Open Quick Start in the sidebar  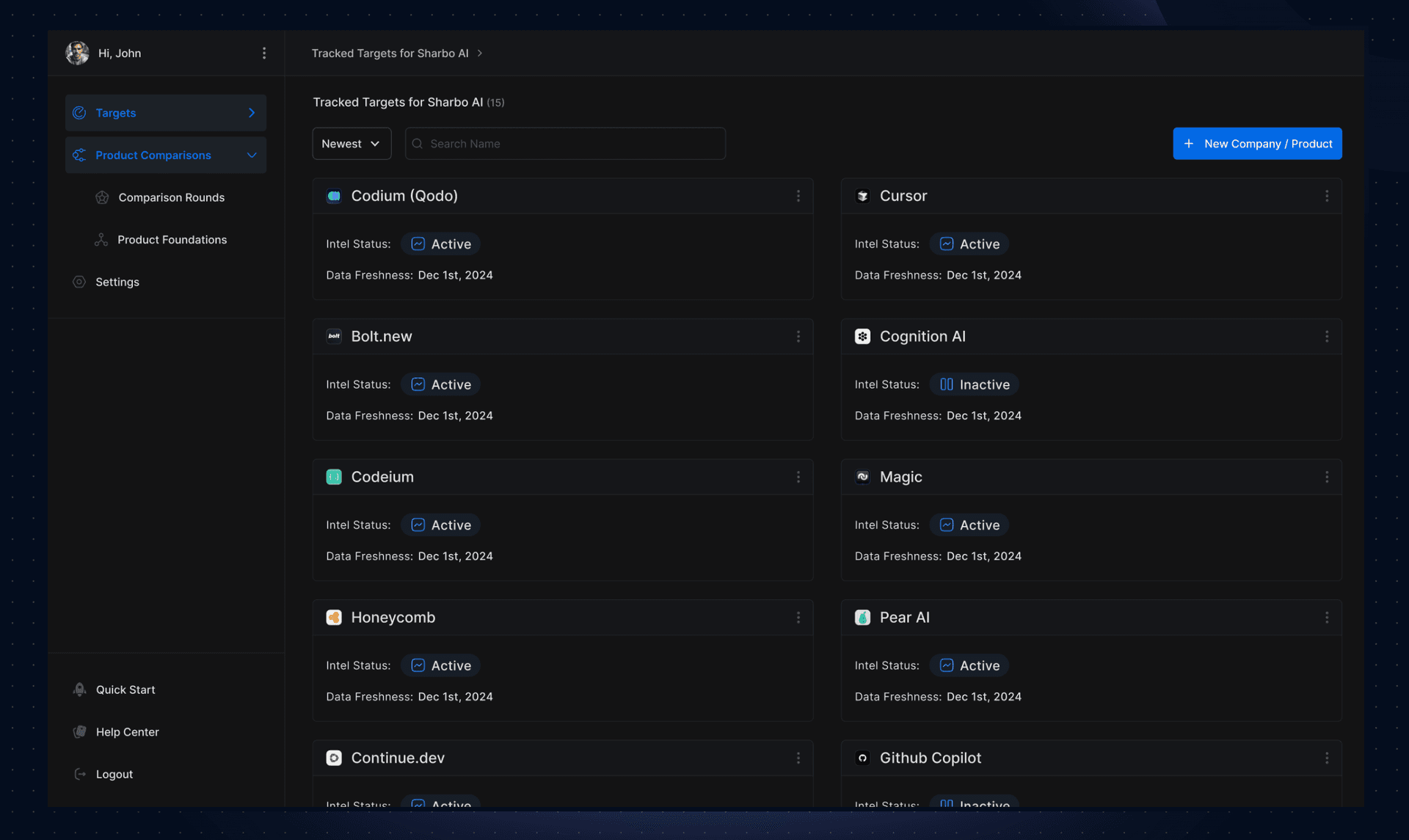click(x=125, y=690)
